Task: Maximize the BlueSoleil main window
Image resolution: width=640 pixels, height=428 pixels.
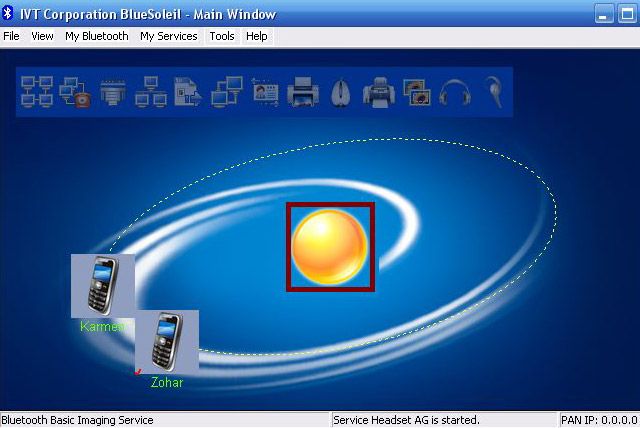Action: (x=627, y=14)
